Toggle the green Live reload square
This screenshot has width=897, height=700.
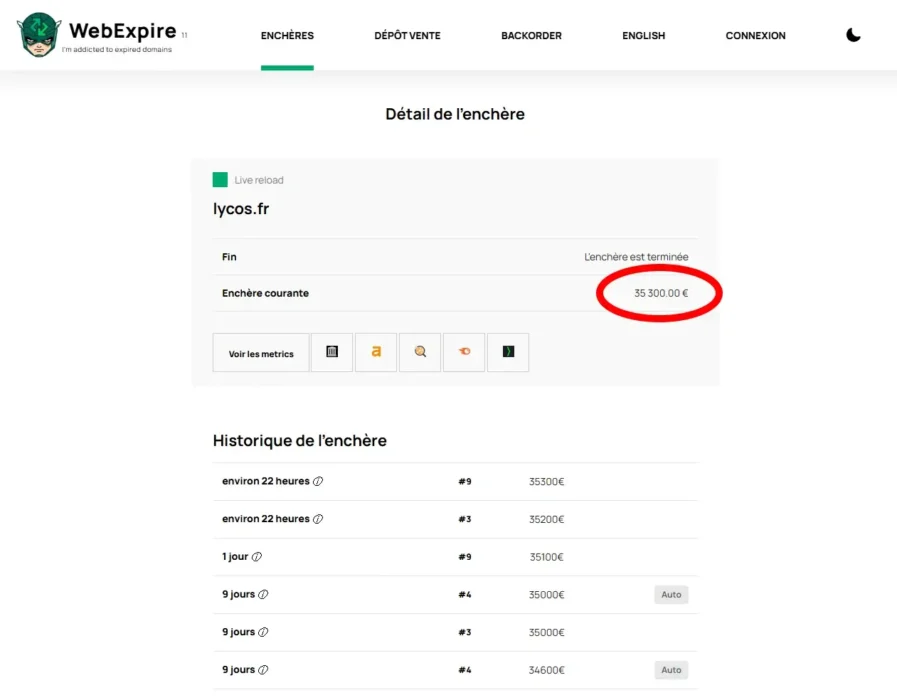(x=220, y=180)
